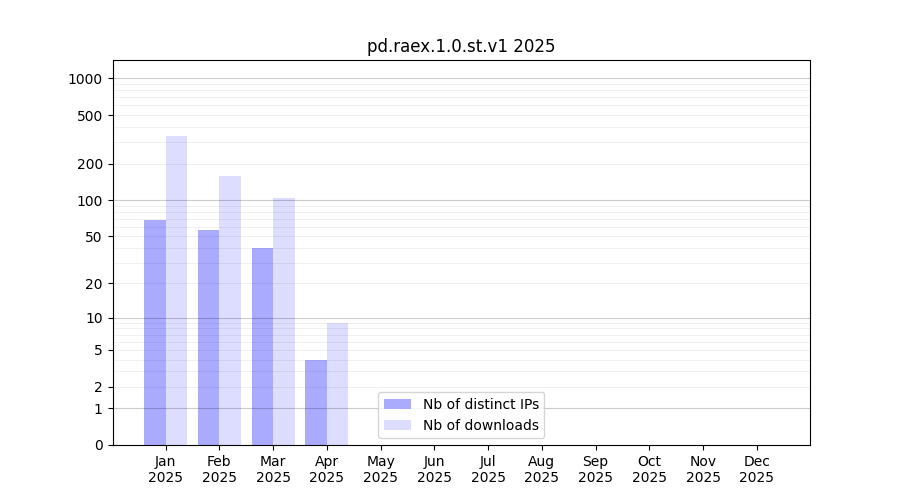Click the March downloads bar
Image resolution: width=900 pixels, height=500 pixels.
(x=284, y=321)
